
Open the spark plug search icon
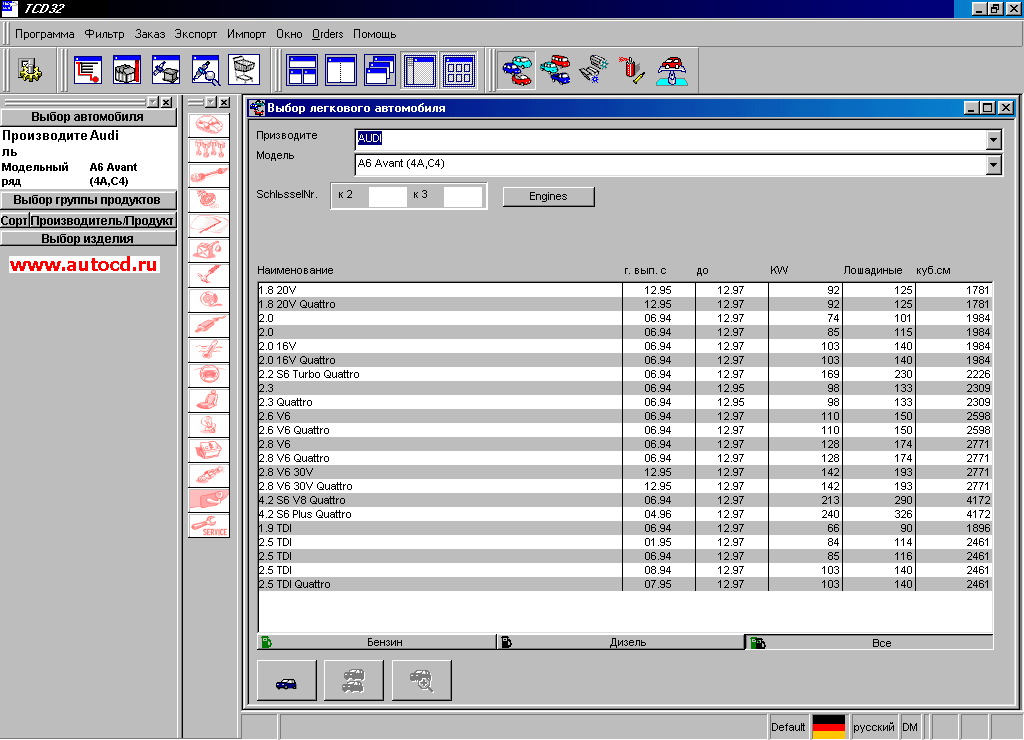tap(206, 70)
